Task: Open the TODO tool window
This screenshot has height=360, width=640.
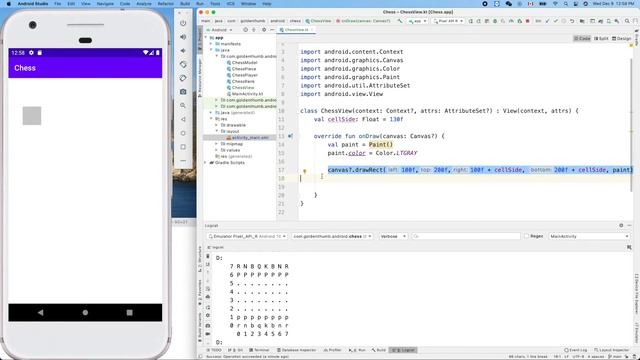Action: tap(214, 350)
